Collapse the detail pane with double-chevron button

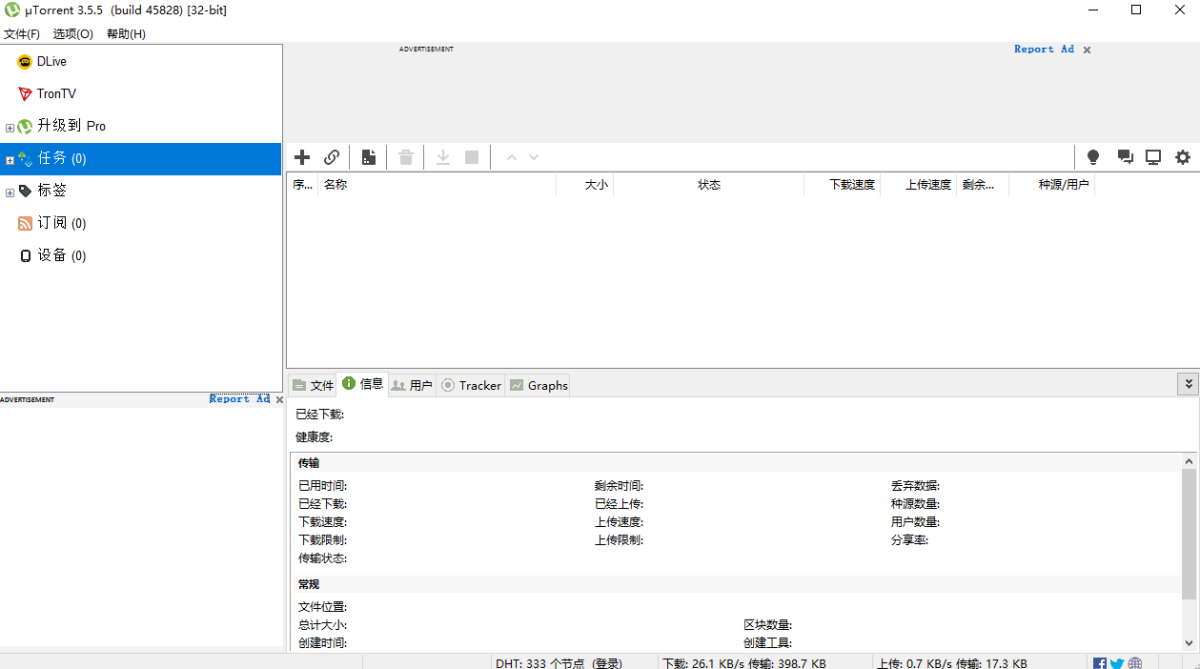(1188, 384)
